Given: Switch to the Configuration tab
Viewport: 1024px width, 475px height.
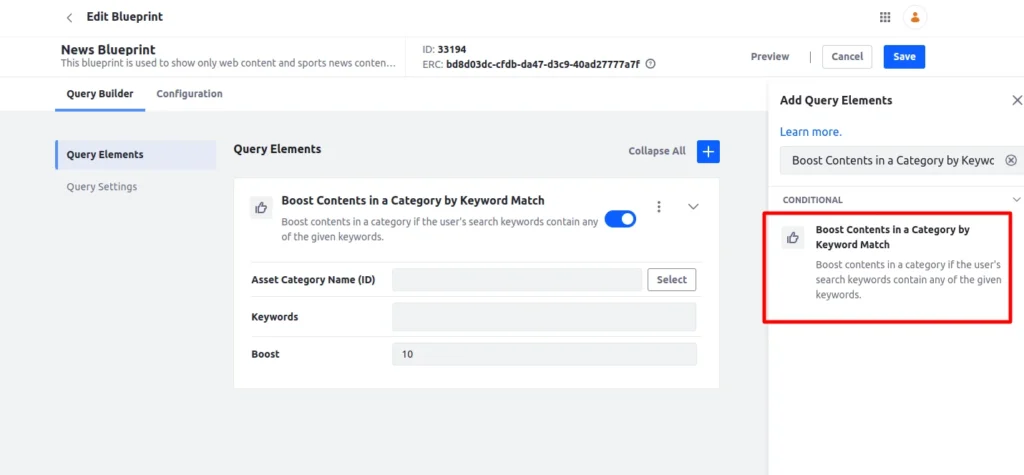Looking at the screenshot, I should click(x=189, y=93).
